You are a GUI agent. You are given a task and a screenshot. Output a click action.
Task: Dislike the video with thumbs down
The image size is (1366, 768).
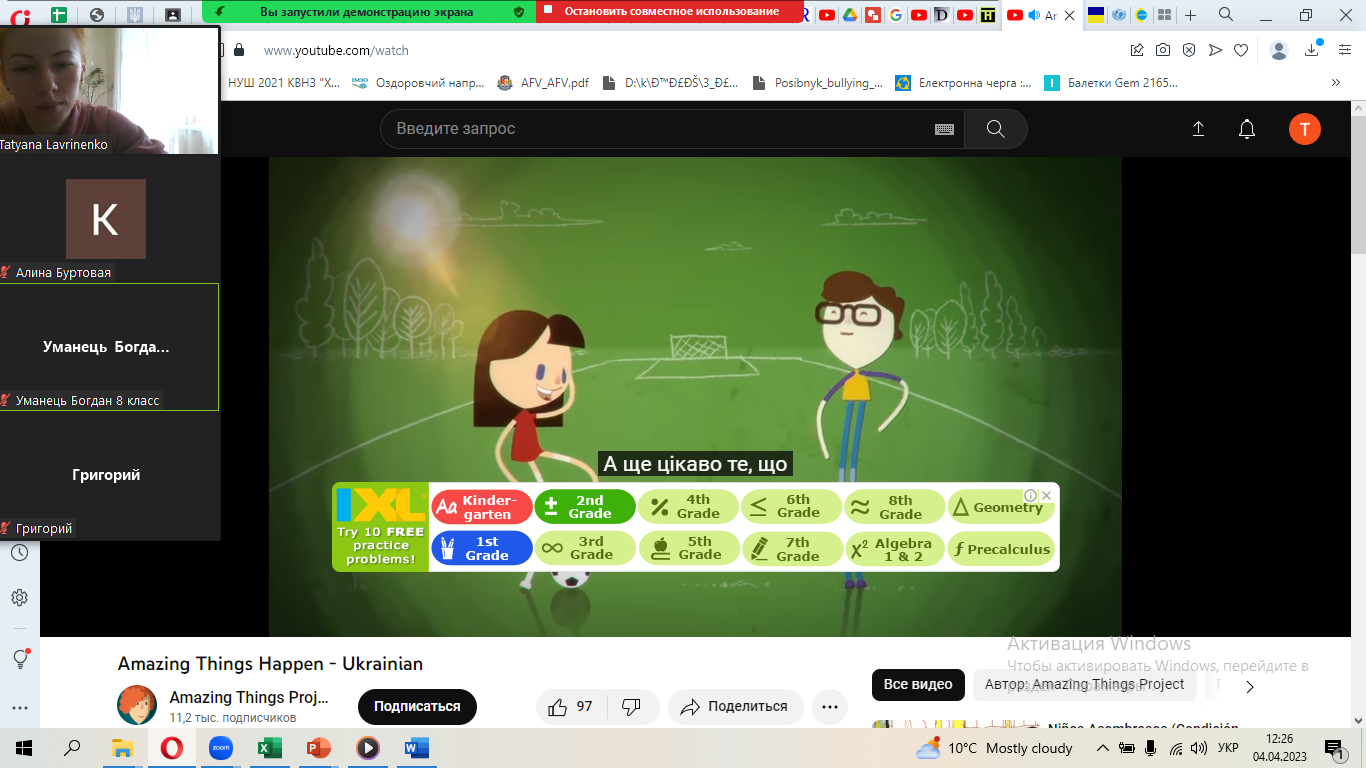pyautogui.click(x=631, y=706)
